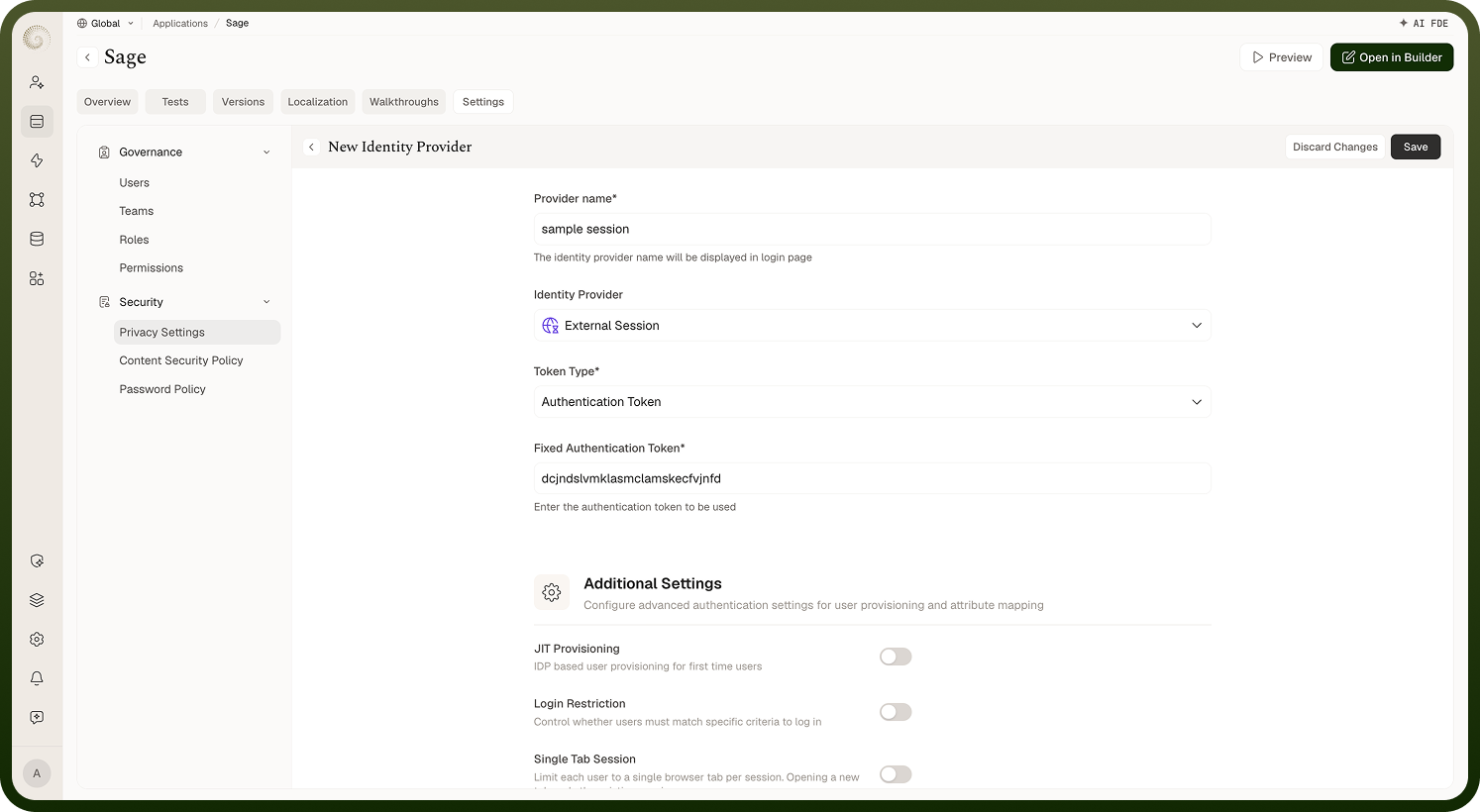Click Open in Builder button
The height and width of the screenshot is (812, 1480).
click(1392, 57)
